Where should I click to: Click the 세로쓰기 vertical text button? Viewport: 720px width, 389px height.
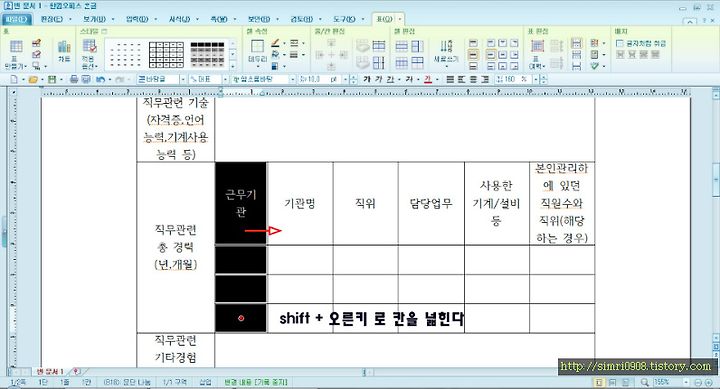tap(446, 53)
